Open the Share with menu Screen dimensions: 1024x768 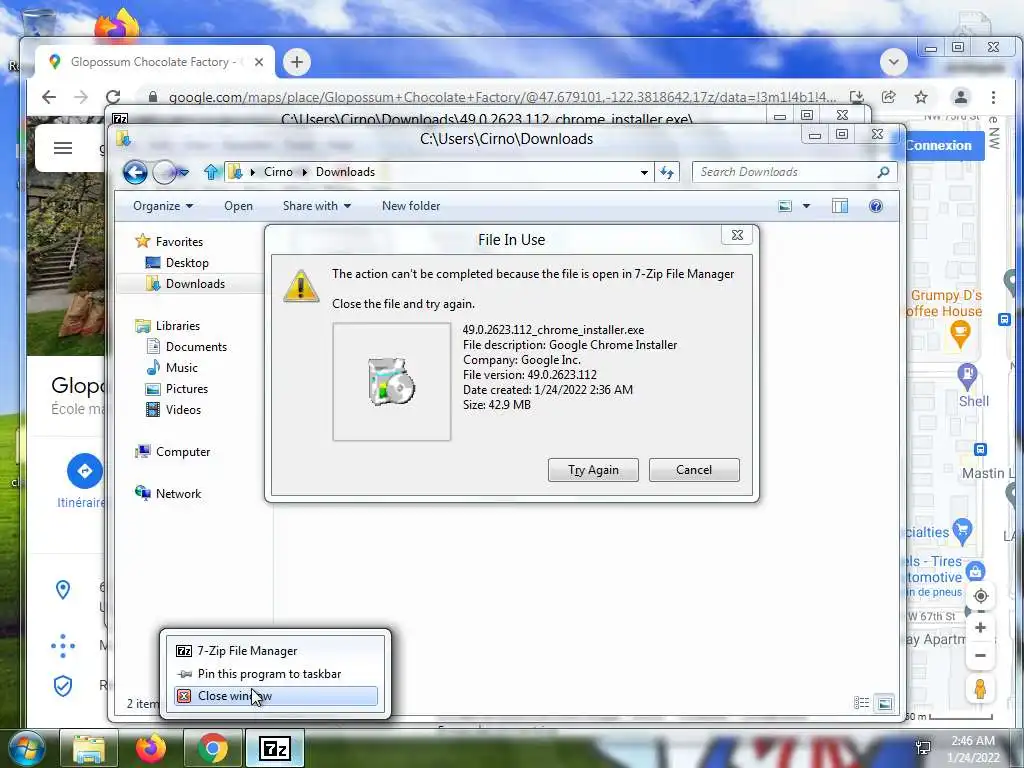tap(317, 206)
